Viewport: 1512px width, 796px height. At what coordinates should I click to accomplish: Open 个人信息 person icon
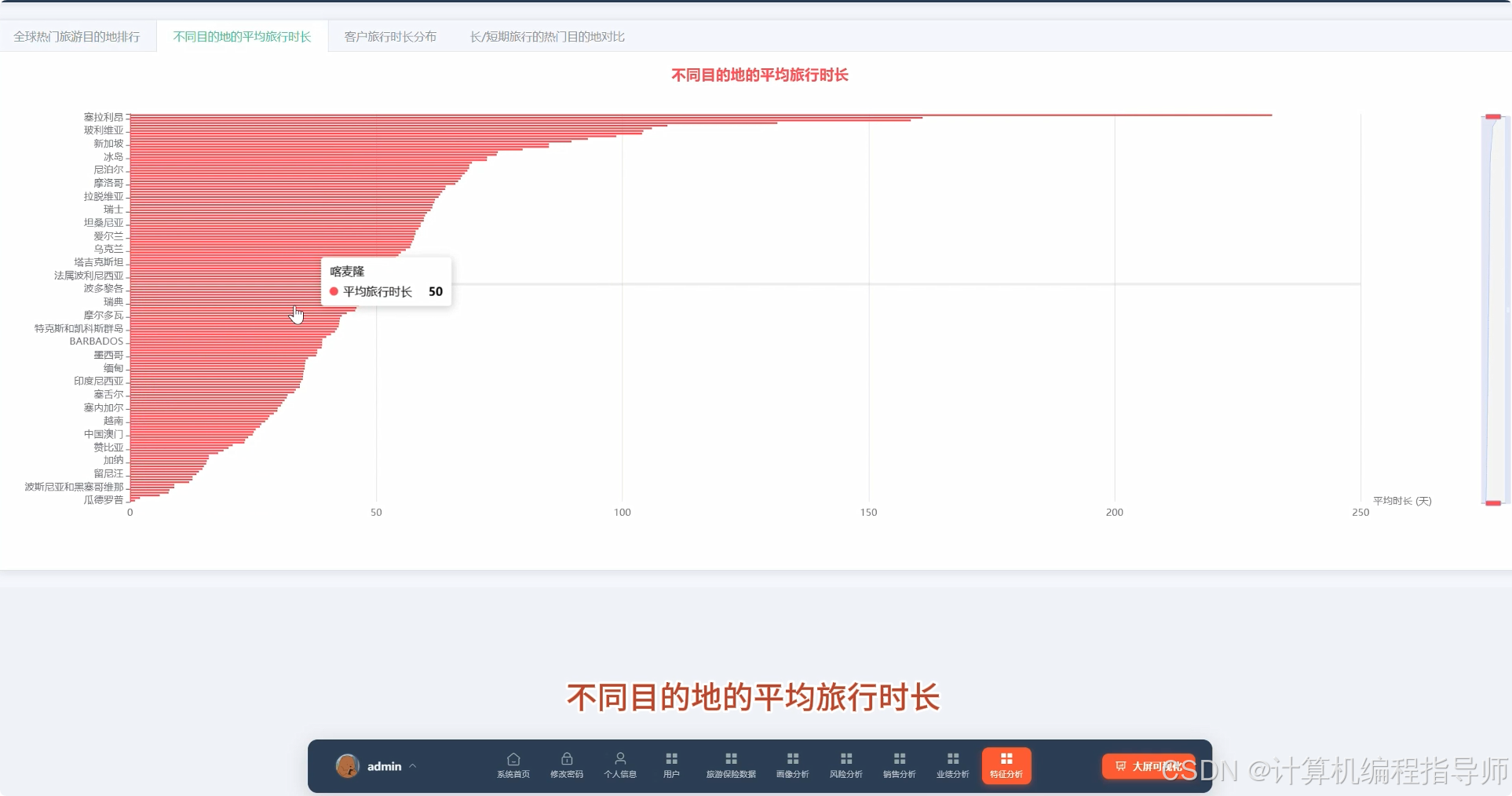[x=620, y=765]
